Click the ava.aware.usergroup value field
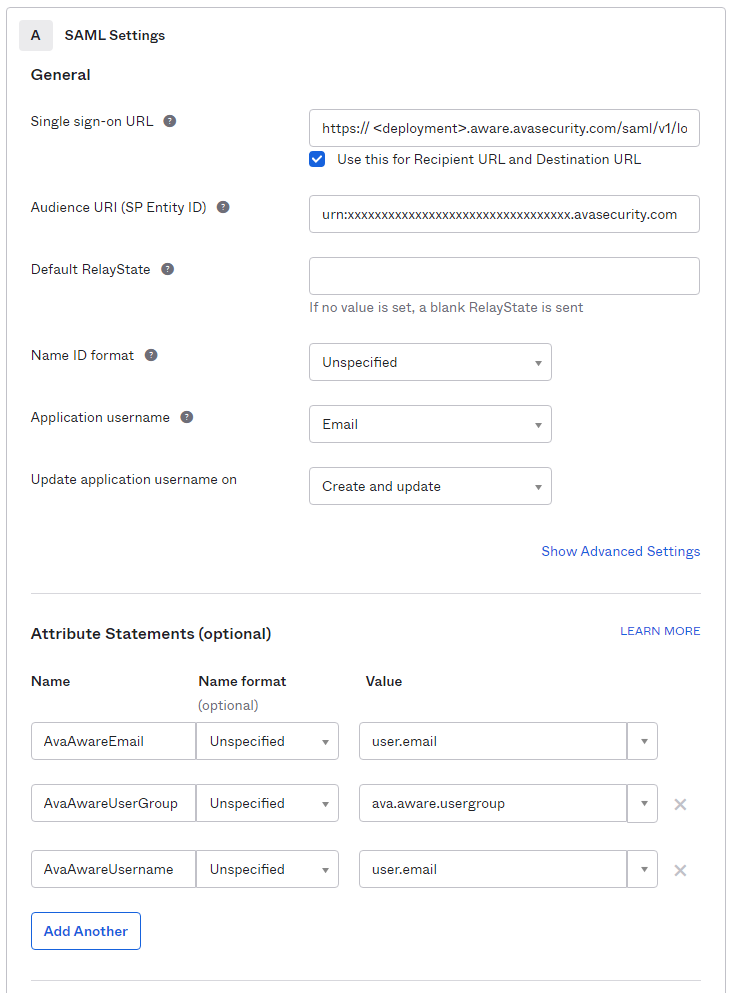This screenshot has height=1006, width=733. [x=493, y=803]
